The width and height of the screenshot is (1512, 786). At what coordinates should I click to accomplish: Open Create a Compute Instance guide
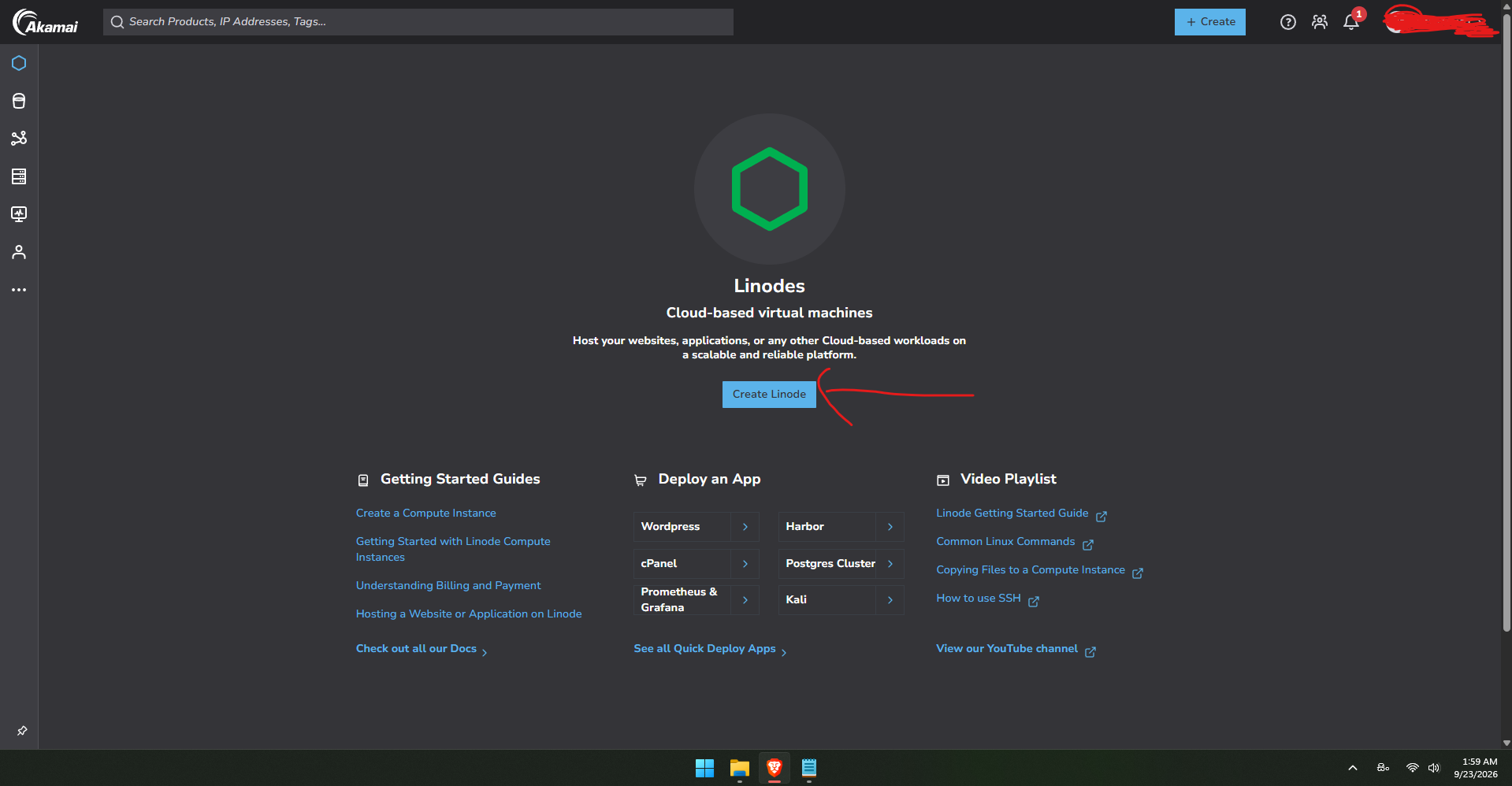[x=426, y=513]
